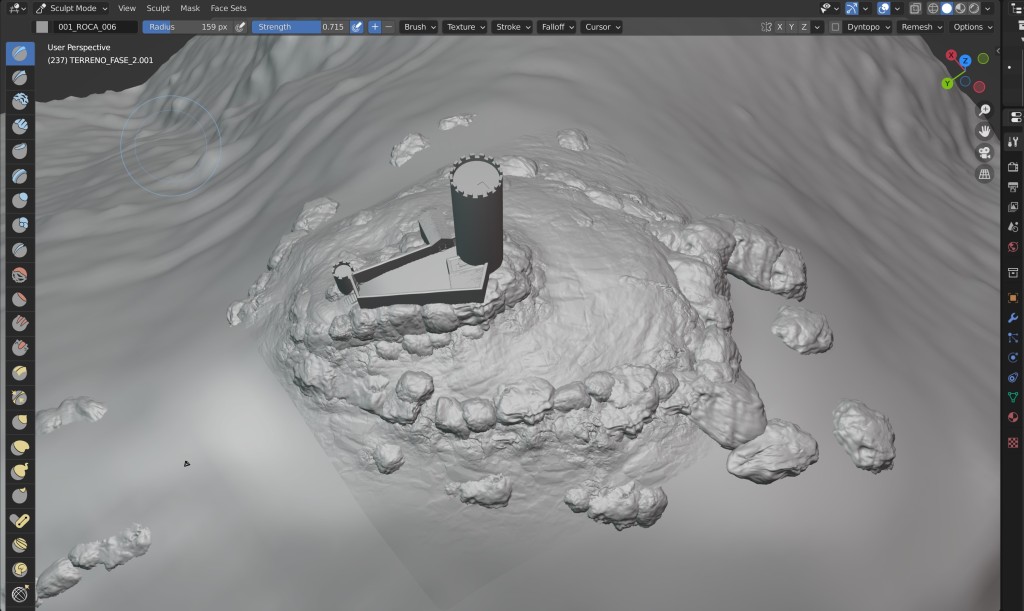
Task: Open the Modifiers wrench properties tab
Action: (x=1013, y=318)
